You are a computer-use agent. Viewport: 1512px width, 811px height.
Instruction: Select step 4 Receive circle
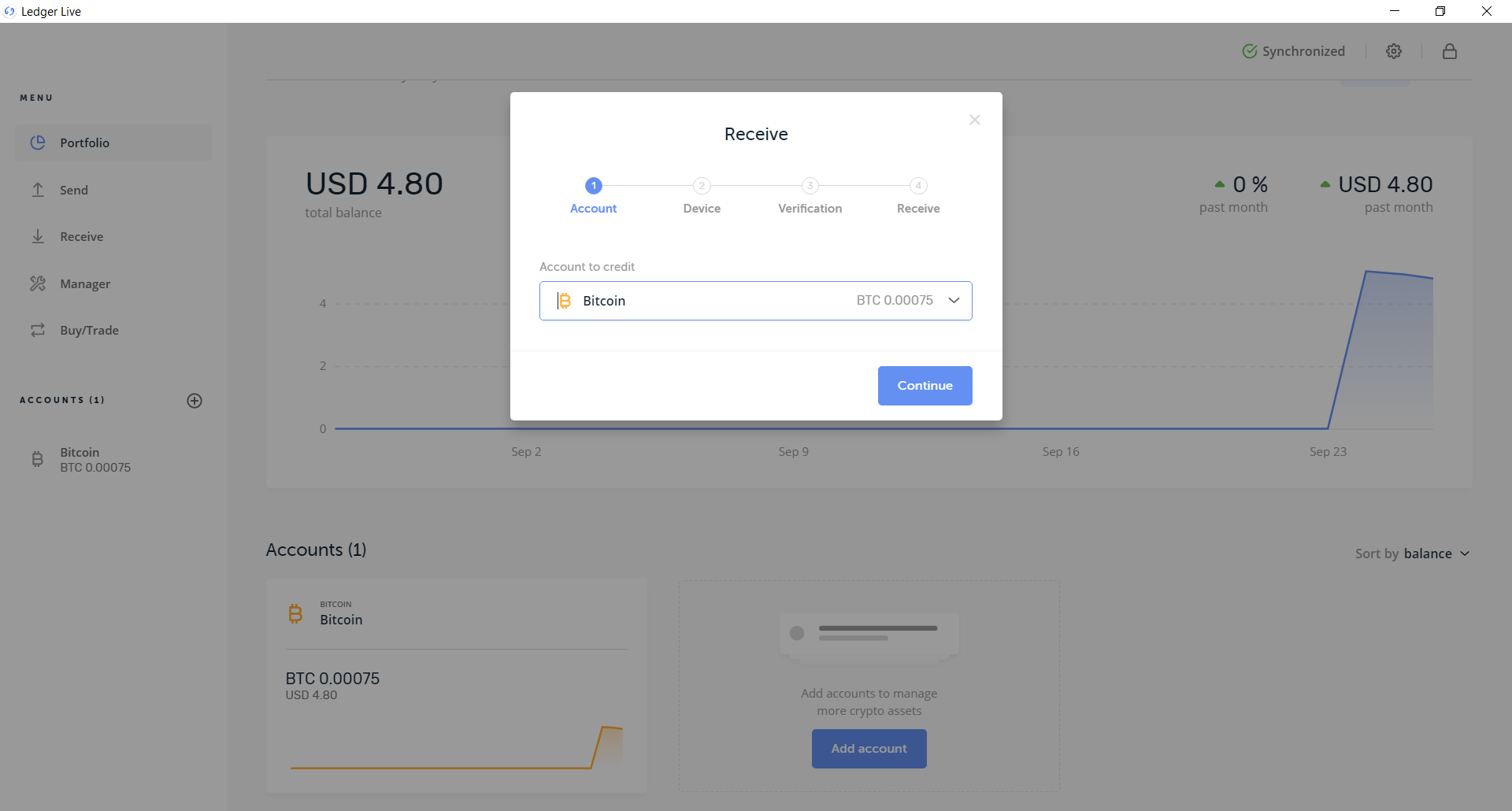918,186
